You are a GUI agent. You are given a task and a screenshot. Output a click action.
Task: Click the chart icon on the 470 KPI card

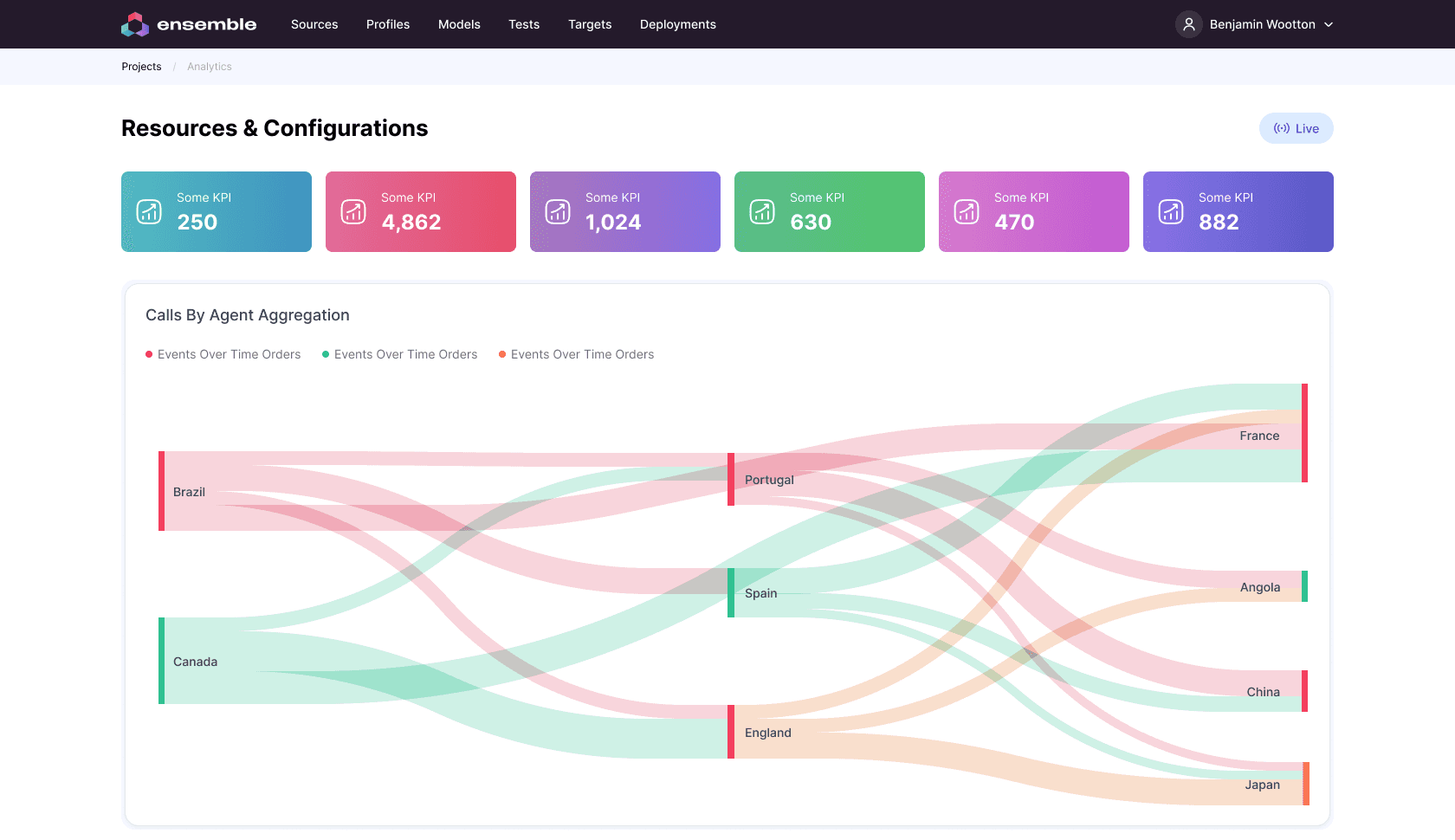(x=967, y=211)
